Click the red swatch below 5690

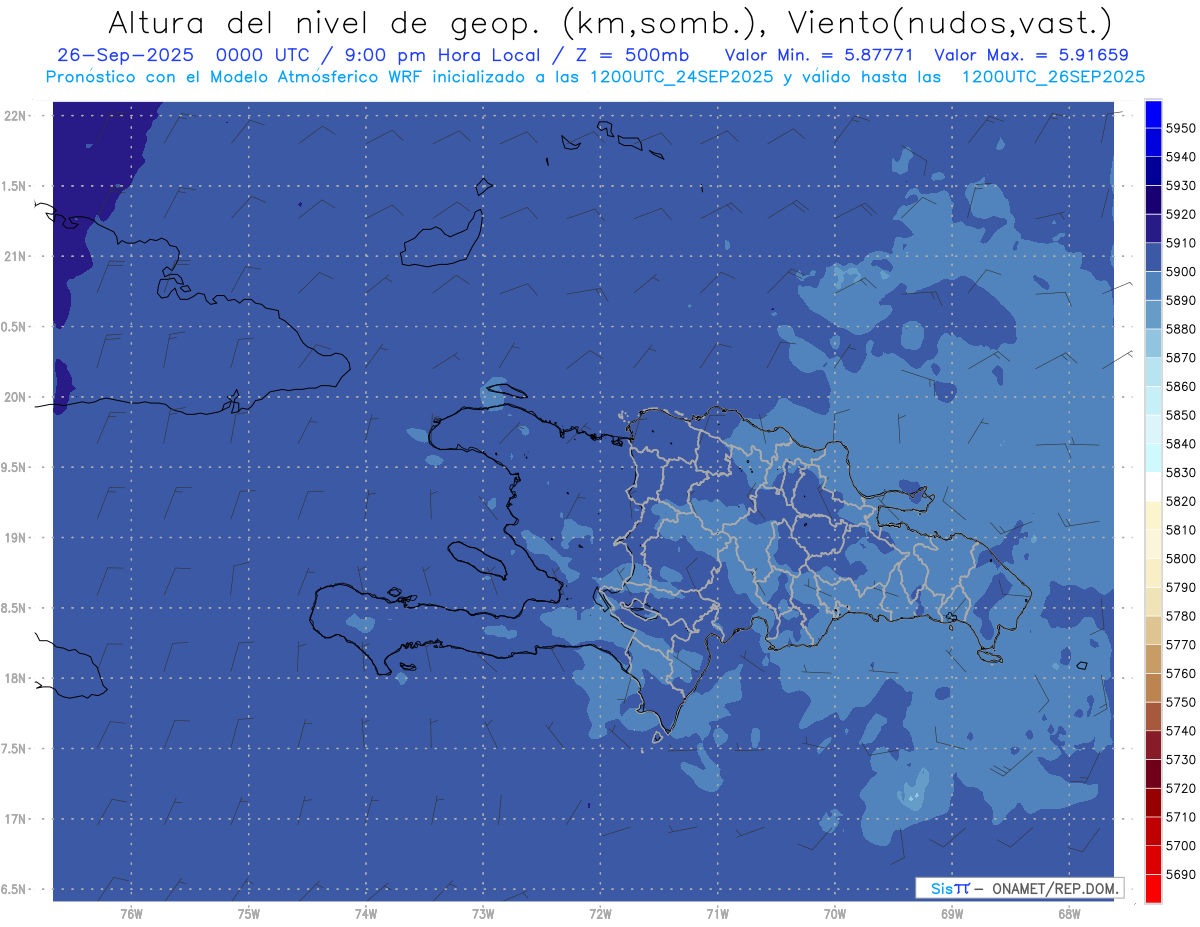point(1153,889)
